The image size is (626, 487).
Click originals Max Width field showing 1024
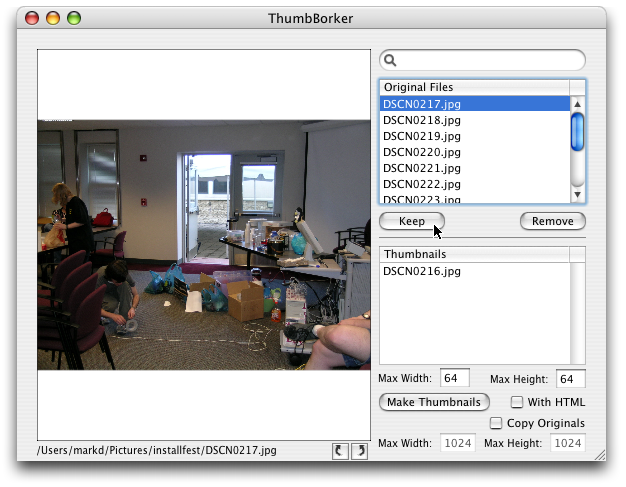tap(458, 443)
